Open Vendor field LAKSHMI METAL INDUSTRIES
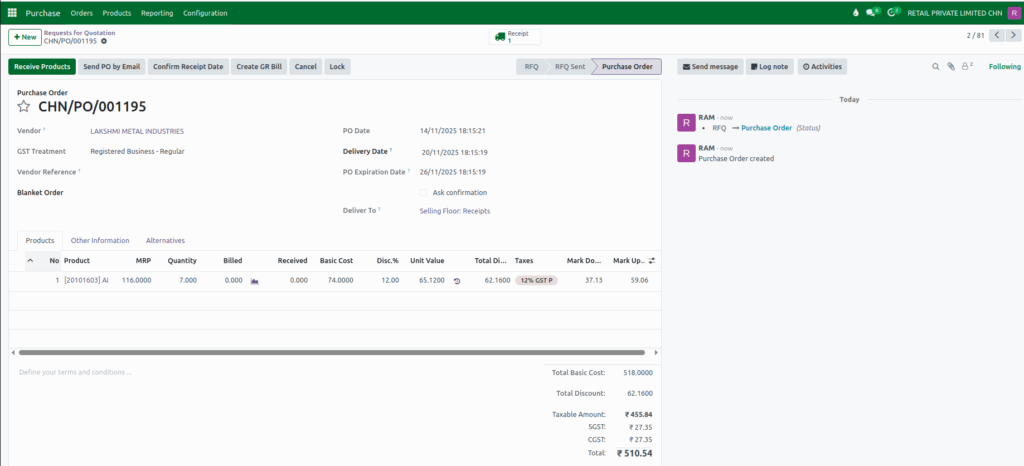This screenshot has width=1024, height=466. coord(137,131)
